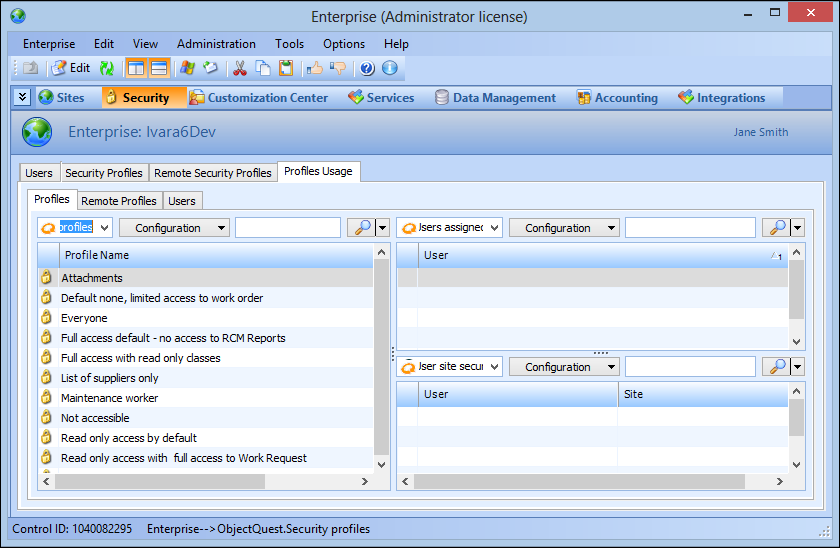840x548 pixels.
Task: Open the User site security Configuration dropdown
Action: pos(564,367)
